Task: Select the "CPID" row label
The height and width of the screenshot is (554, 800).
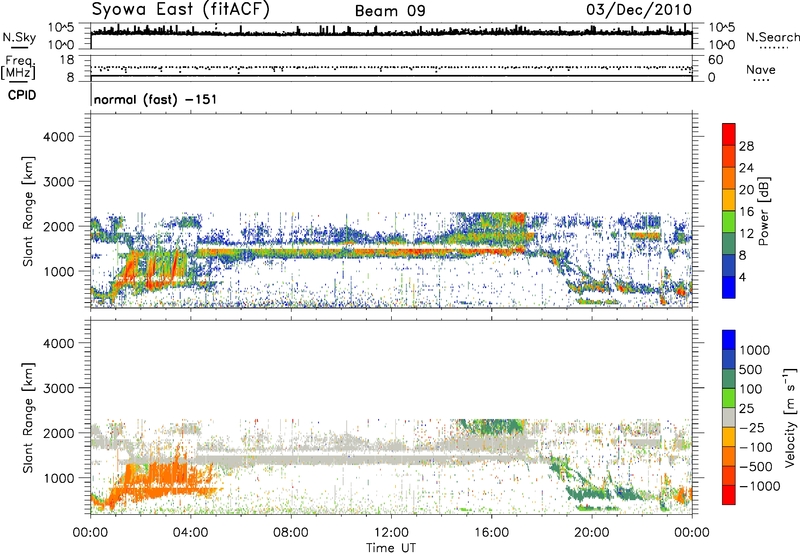Action: pos(22,95)
